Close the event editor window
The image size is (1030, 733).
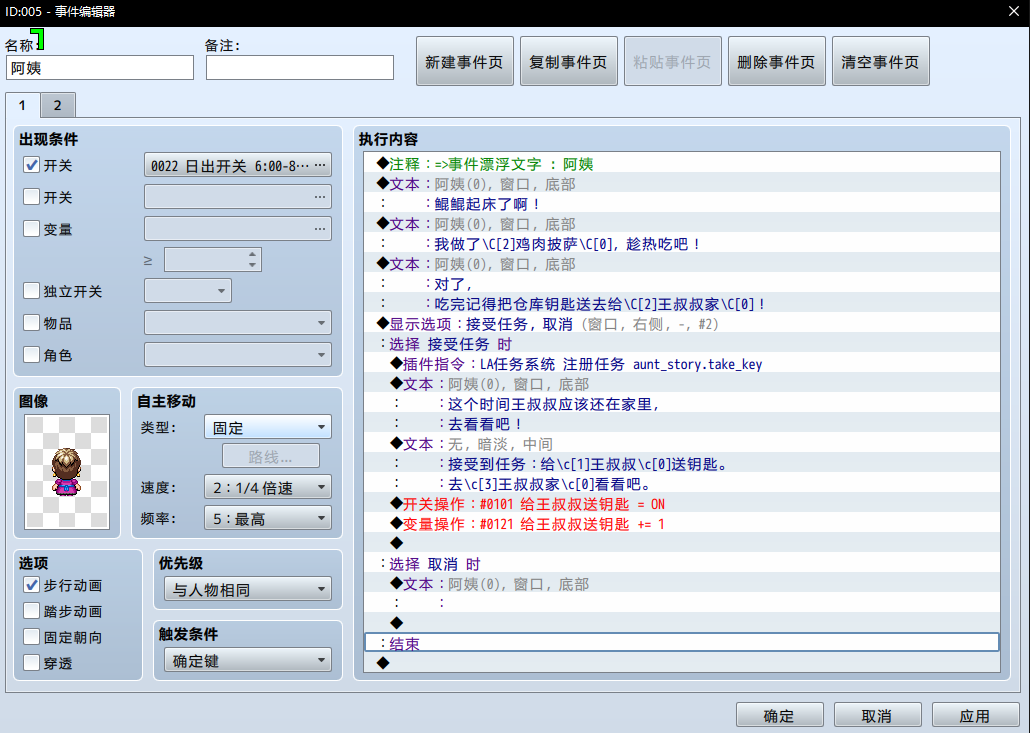[1014, 12]
